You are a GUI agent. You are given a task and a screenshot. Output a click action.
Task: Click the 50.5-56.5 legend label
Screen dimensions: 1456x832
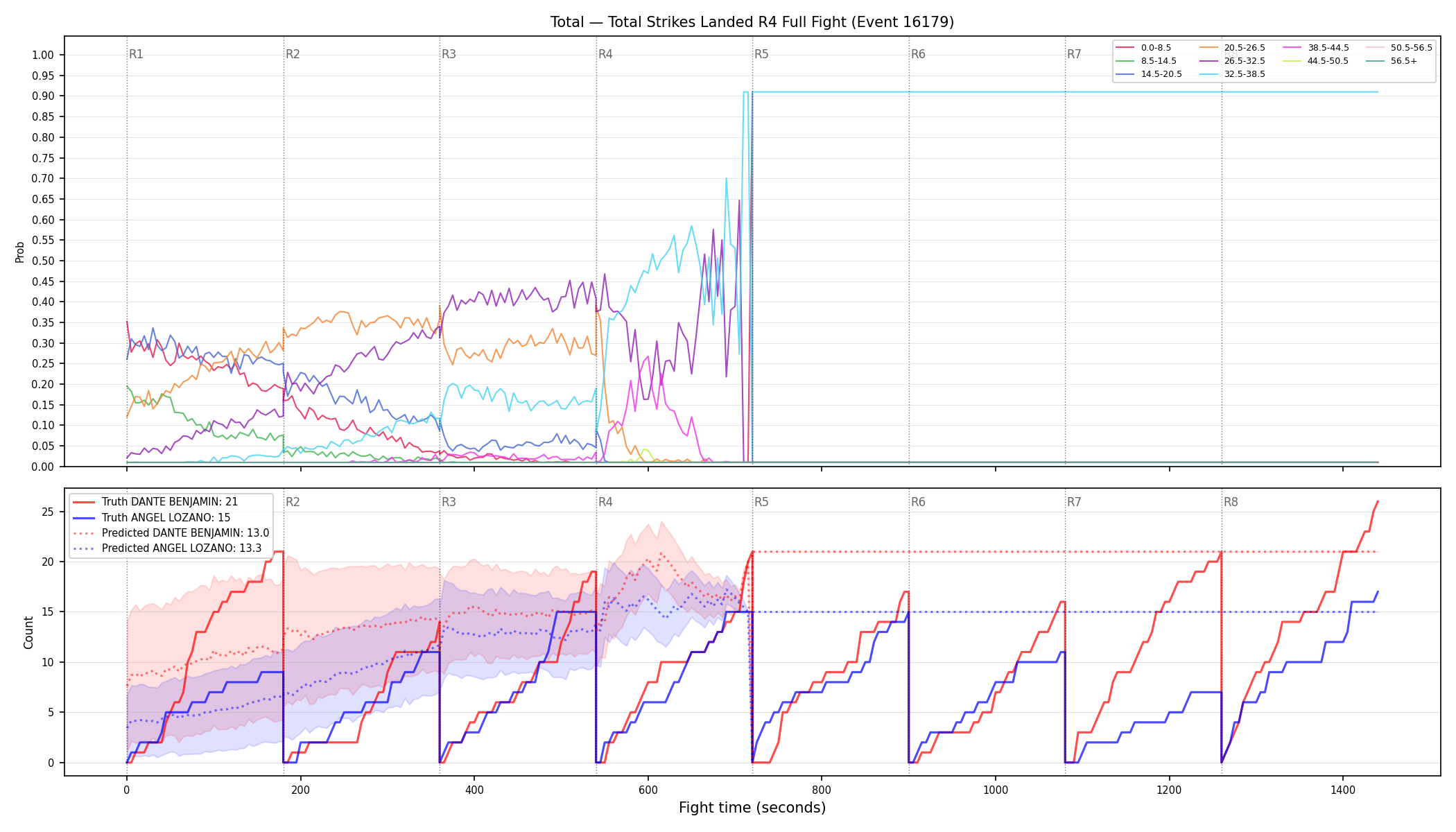click(1412, 48)
